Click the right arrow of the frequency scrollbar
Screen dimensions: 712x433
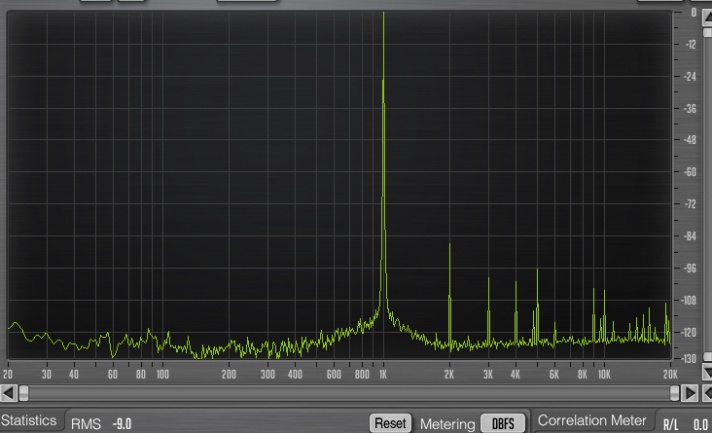(x=690, y=393)
